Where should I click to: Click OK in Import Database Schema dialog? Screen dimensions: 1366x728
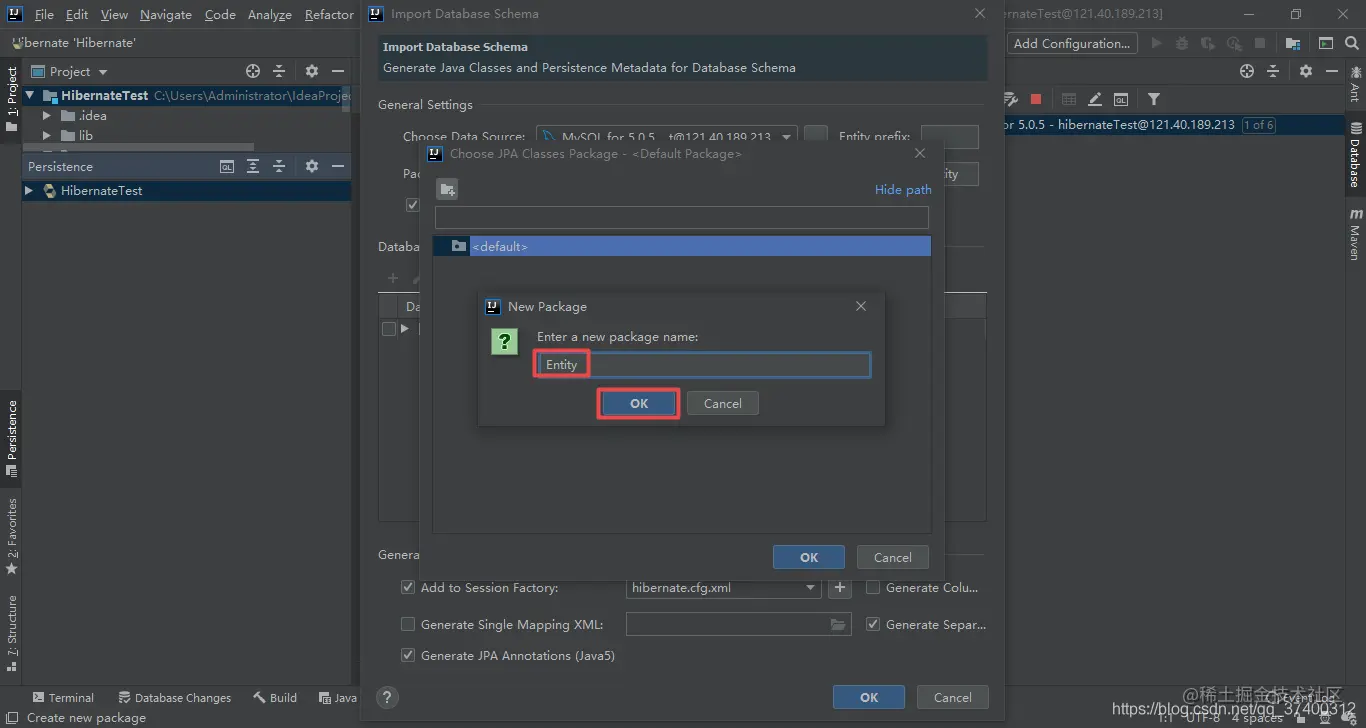869,697
